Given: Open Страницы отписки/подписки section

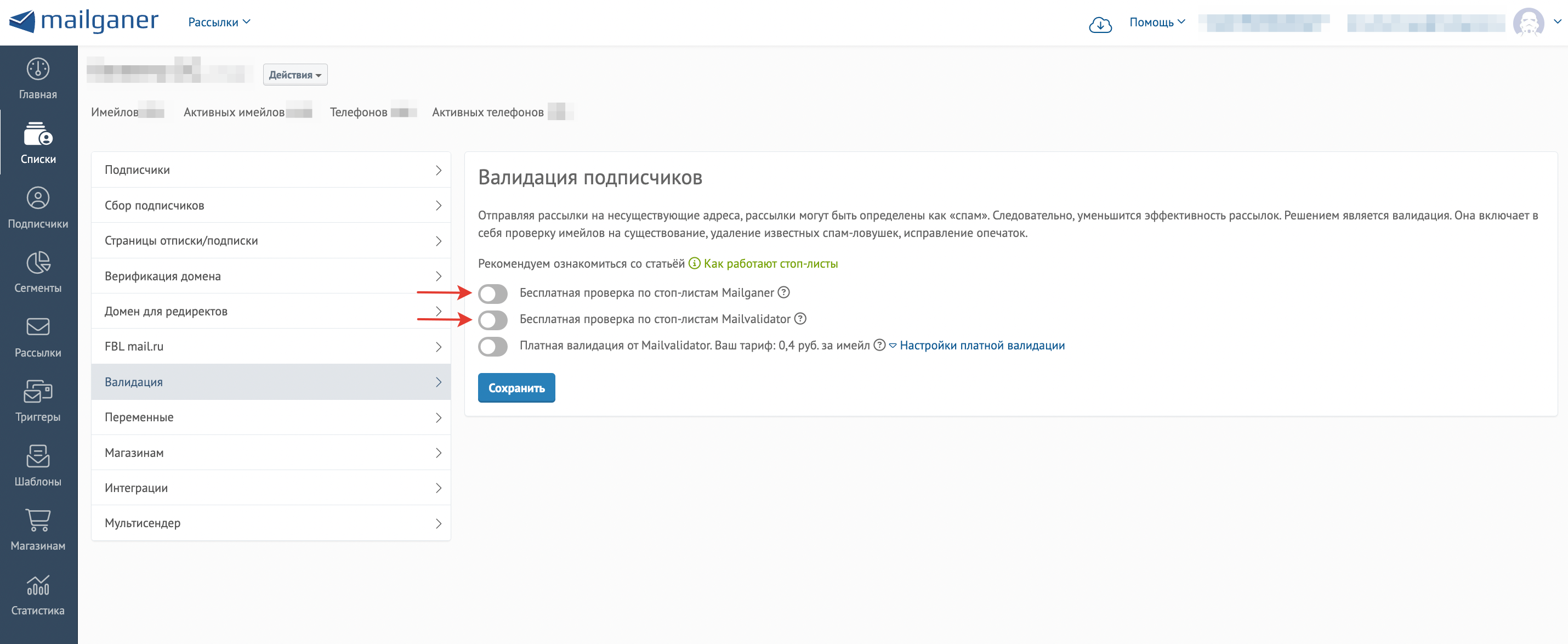Looking at the screenshot, I should [271, 241].
